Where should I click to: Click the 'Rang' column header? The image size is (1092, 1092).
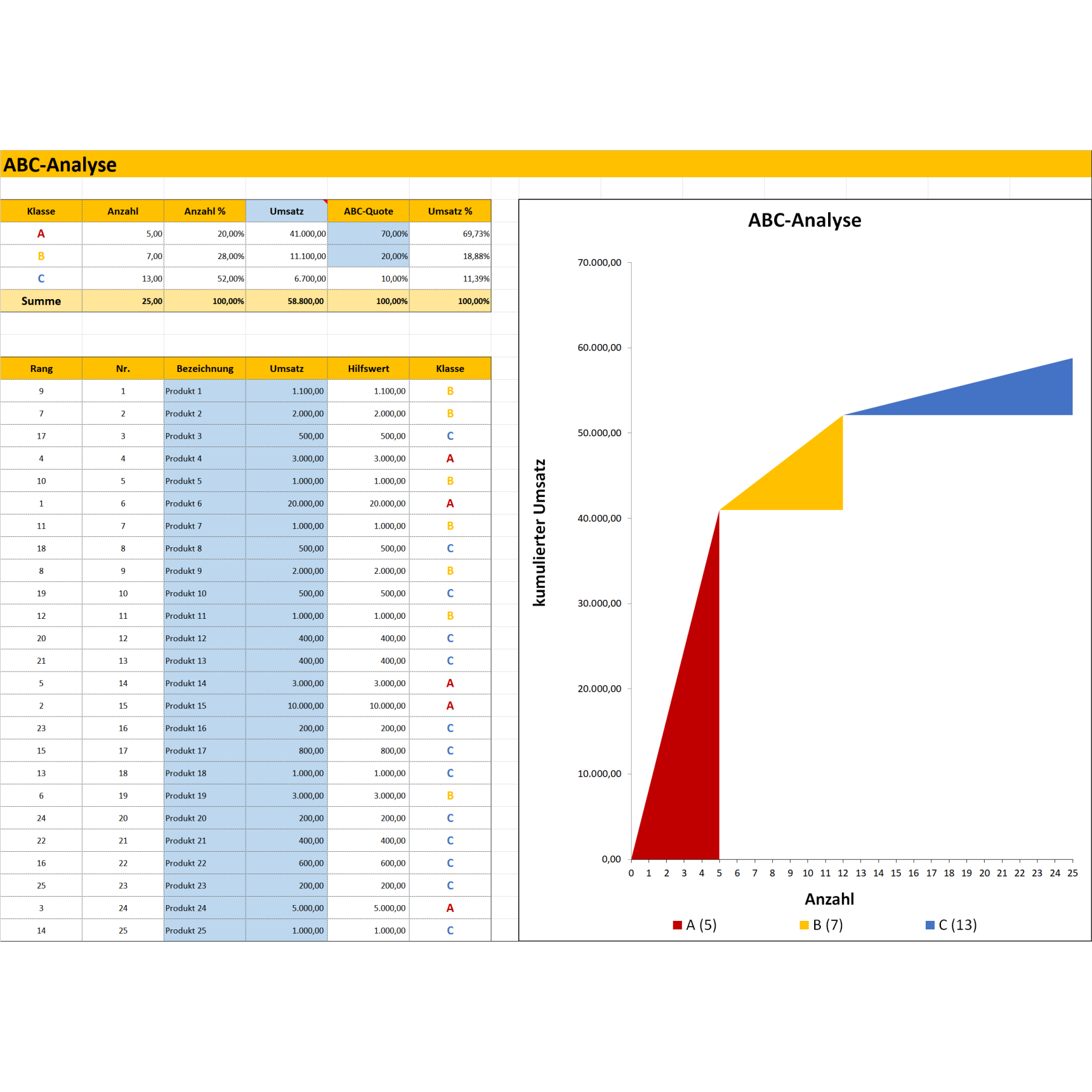pos(41,368)
